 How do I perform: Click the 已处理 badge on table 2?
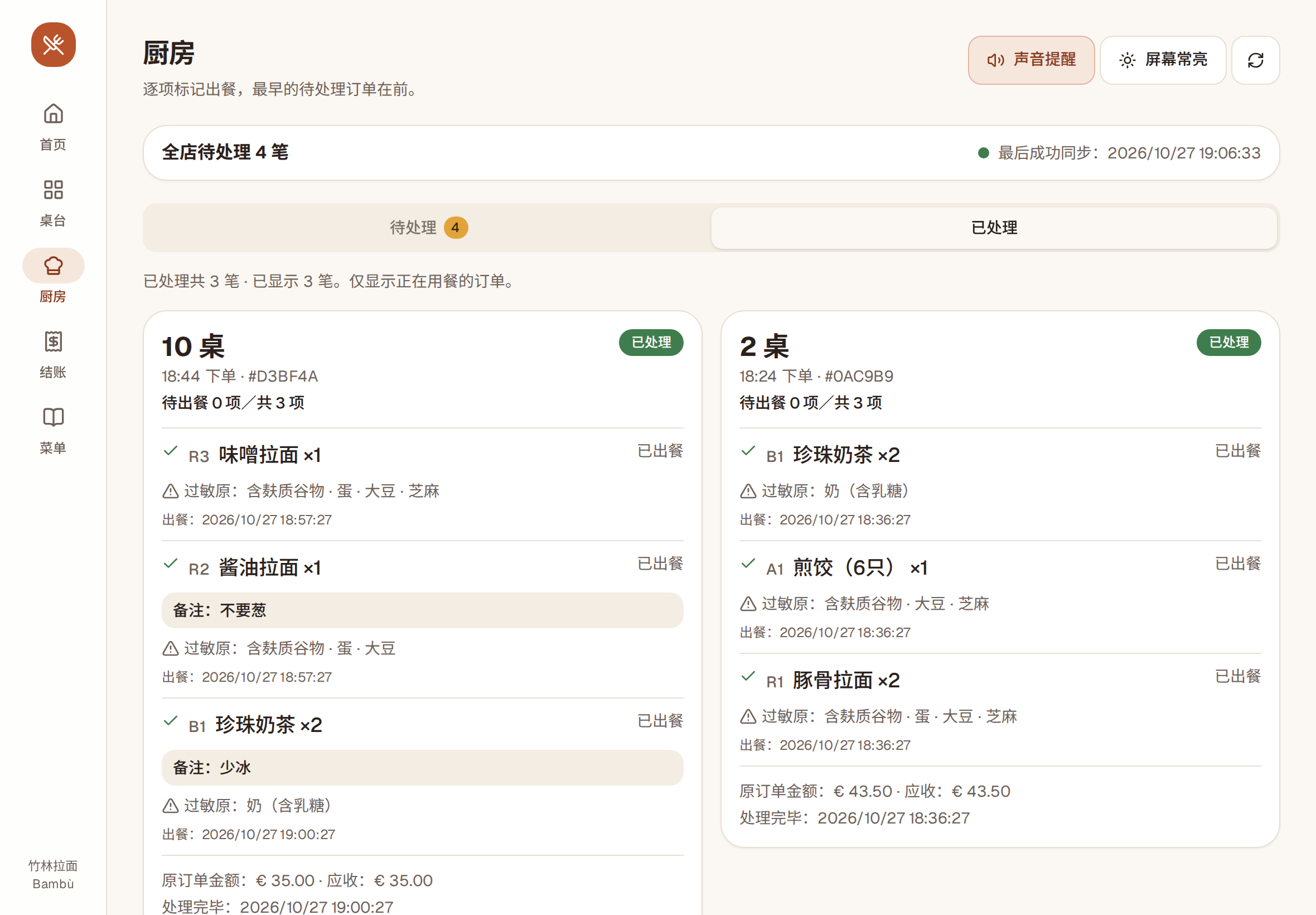(x=1228, y=342)
